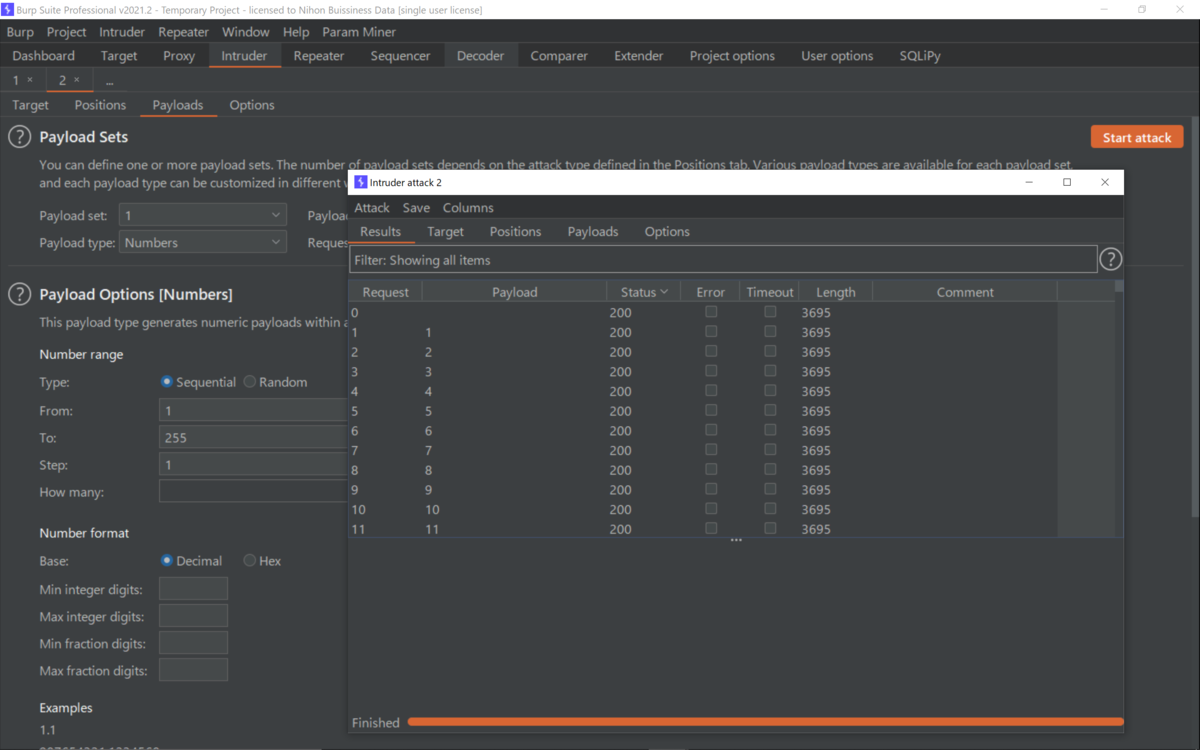
Task: Switch to the Extender tab
Action: coord(639,56)
